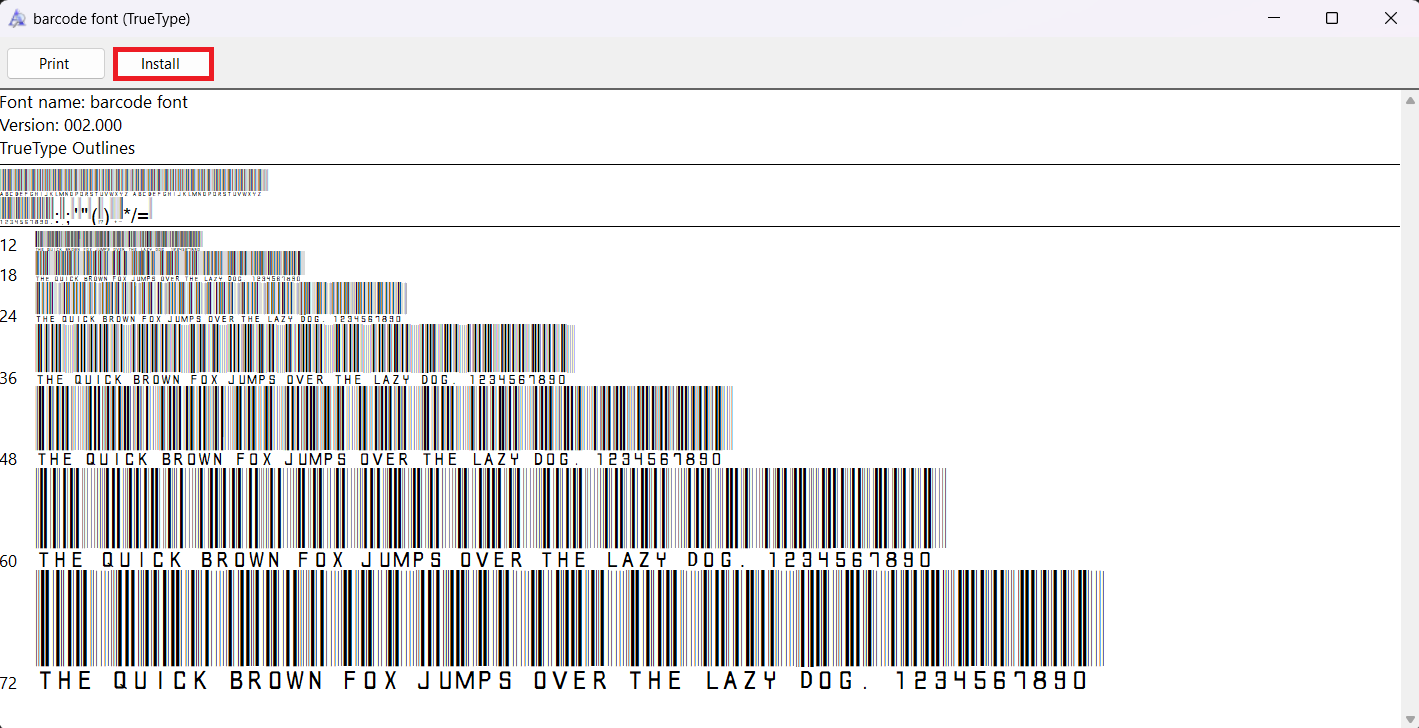
Task: Click the punctuation symbols sample line
Action: click(76, 210)
